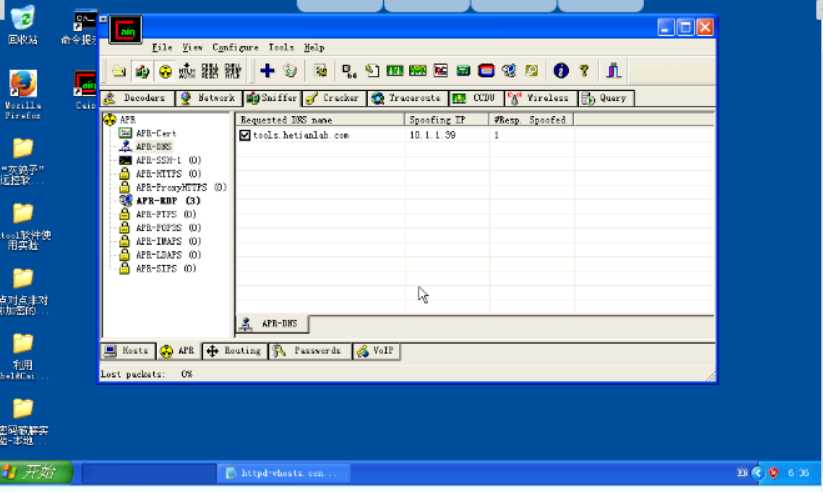Switch to the Network tab
The height and width of the screenshot is (492, 823).
(209, 98)
